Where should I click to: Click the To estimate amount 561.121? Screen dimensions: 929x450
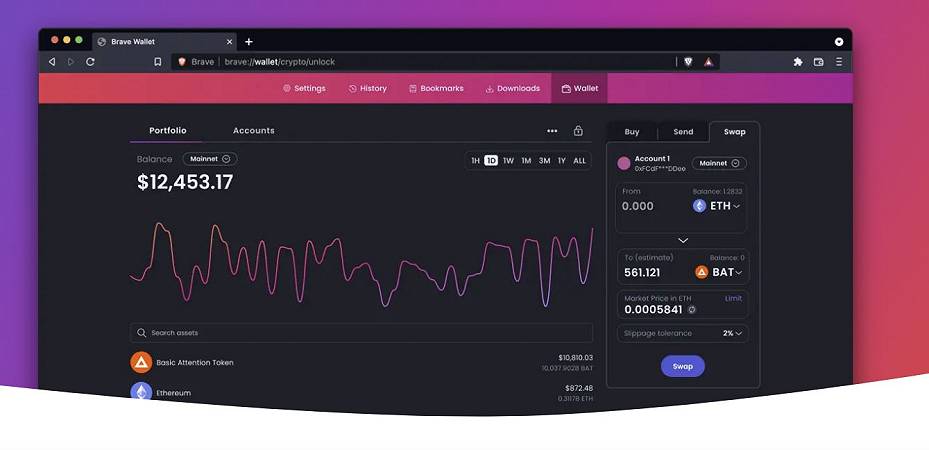point(642,272)
